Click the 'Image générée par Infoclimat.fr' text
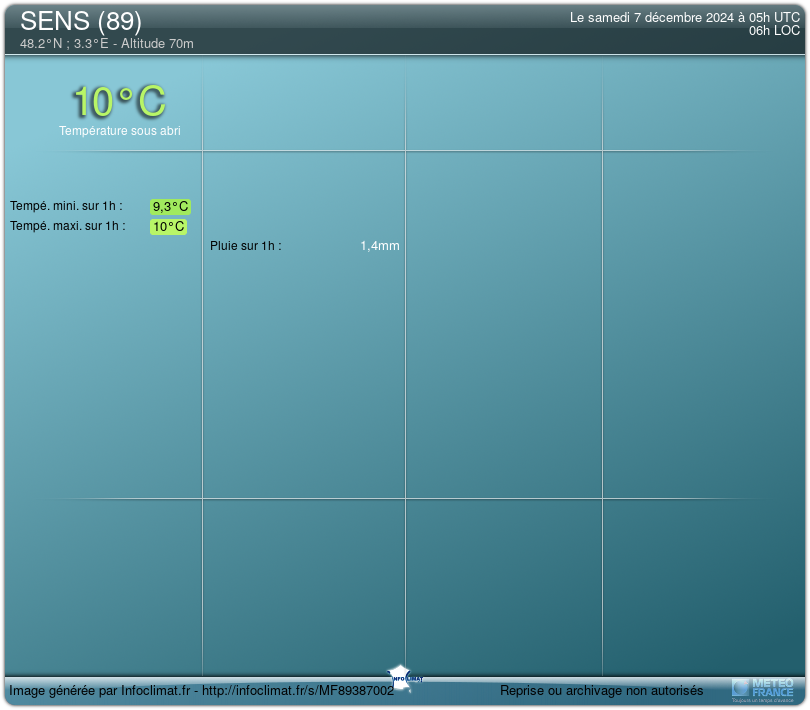810x710 pixels. pos(99,691)
